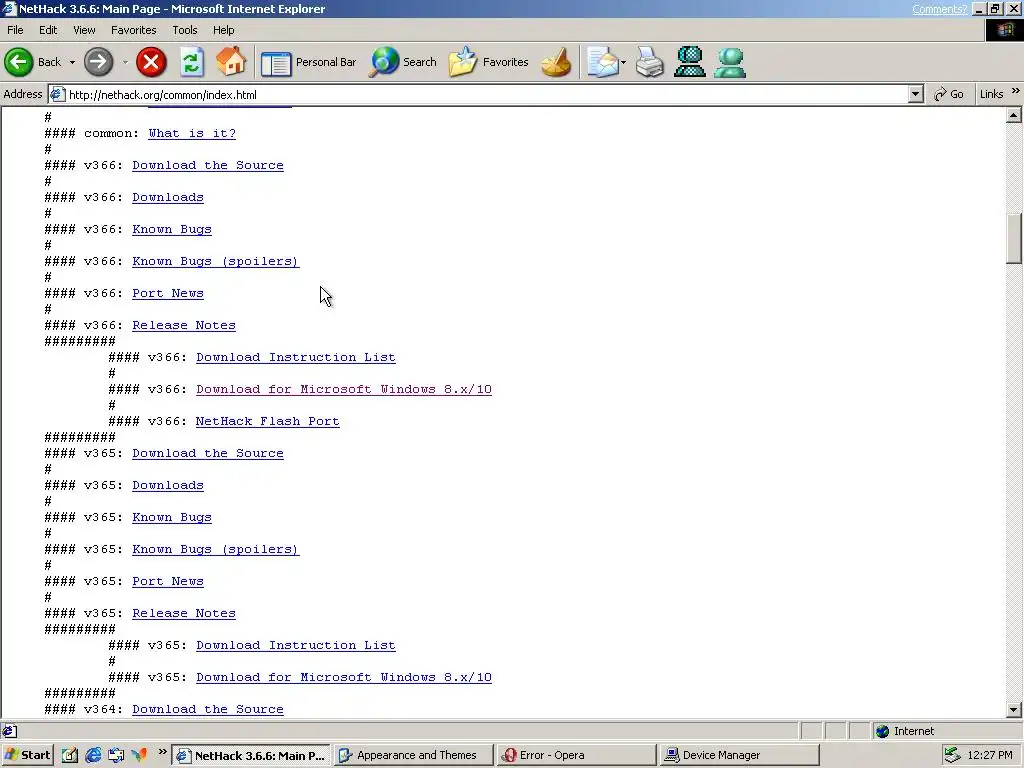
Task: Open the Tools menu
Action: (x=185, y=30)
